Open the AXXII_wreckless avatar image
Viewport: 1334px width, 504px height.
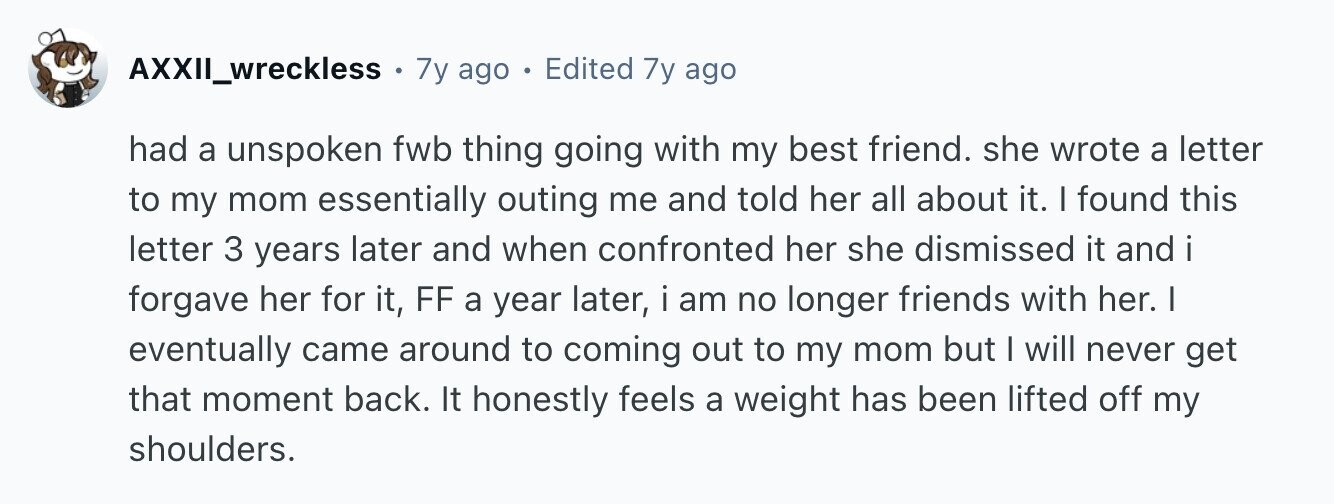click(x=68, y=69)
